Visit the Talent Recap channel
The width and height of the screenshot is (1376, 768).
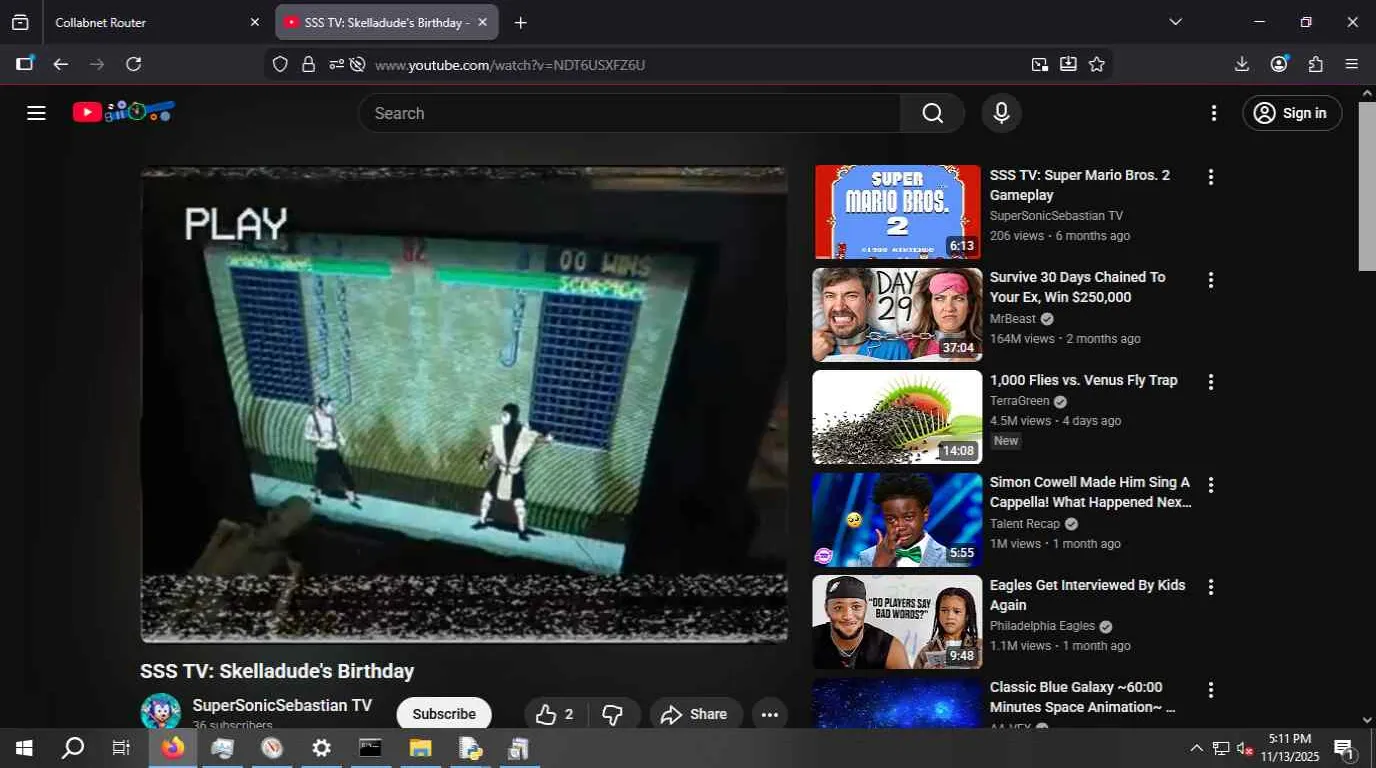click(1025, 524)
